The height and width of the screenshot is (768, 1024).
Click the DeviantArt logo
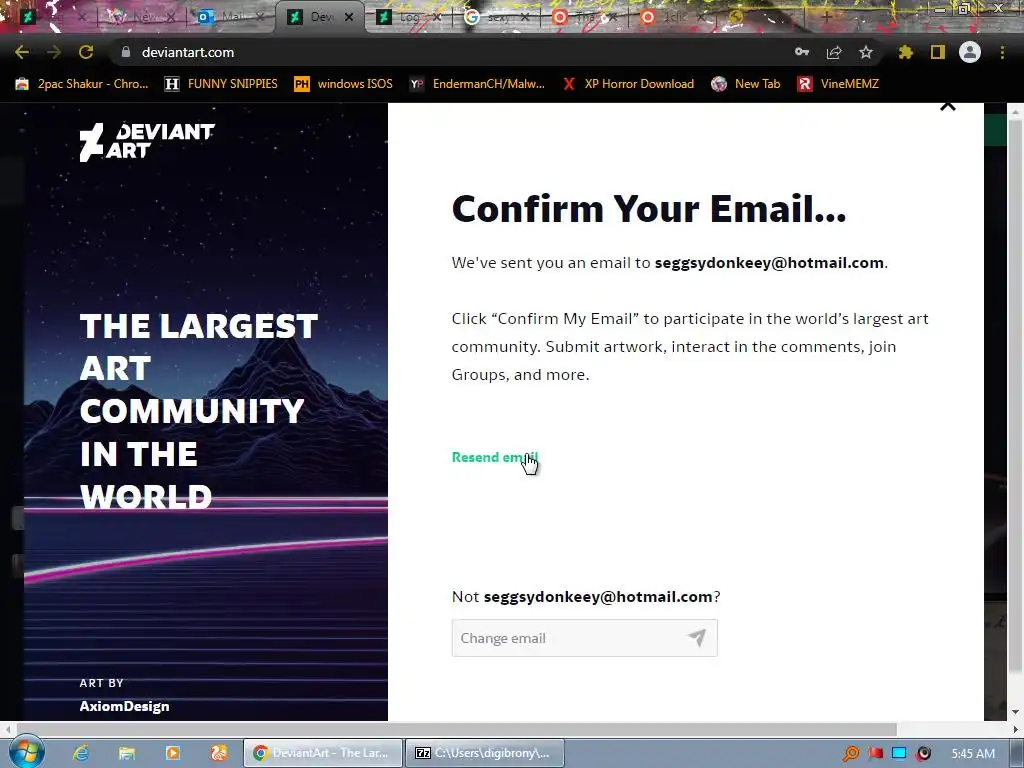click(x=147, y=142)
